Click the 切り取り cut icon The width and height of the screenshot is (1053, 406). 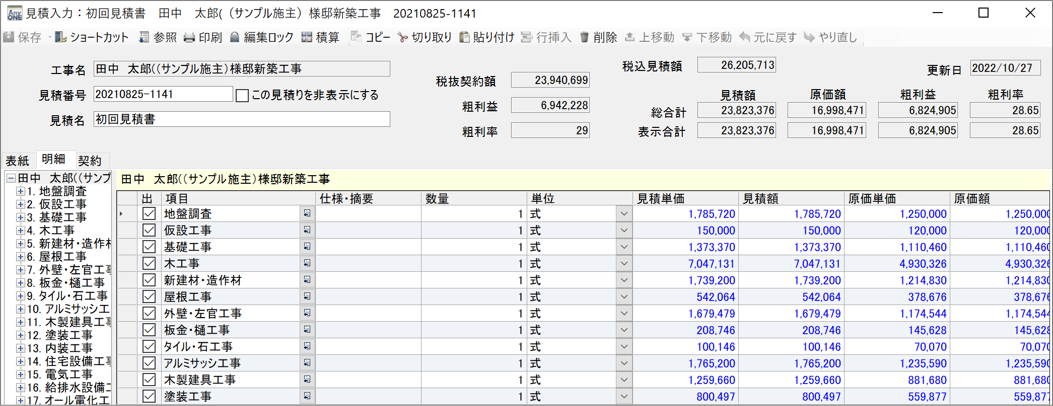[x=403, y=37]
